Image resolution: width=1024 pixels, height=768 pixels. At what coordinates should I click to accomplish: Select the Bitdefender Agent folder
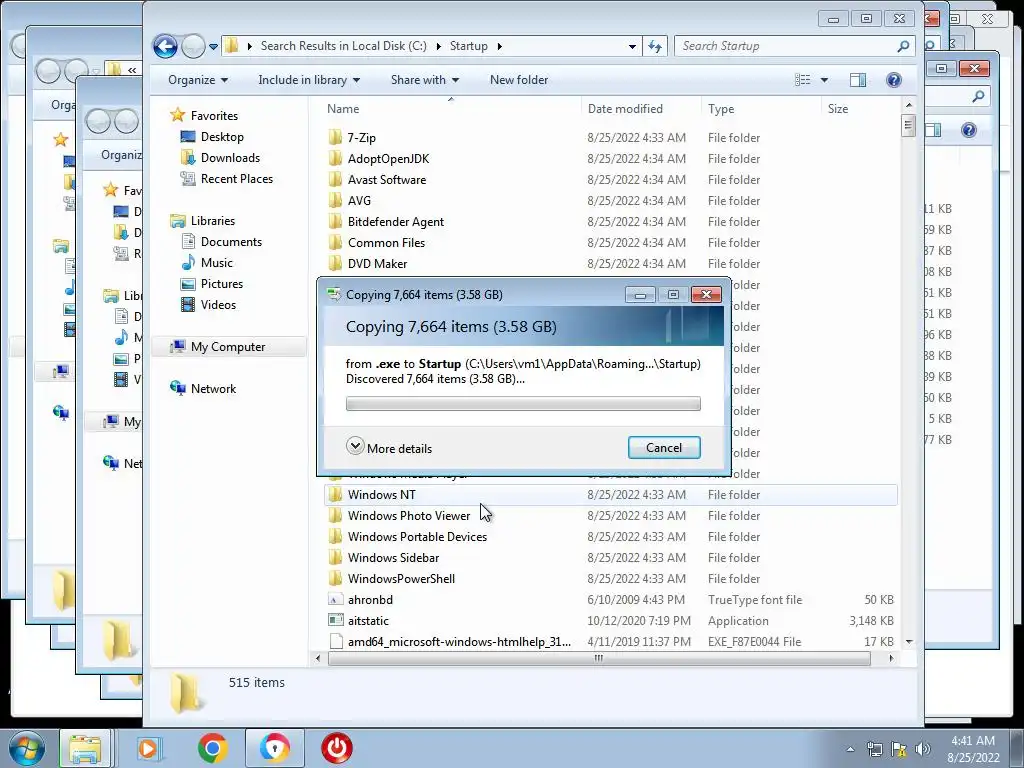[396, 221]
